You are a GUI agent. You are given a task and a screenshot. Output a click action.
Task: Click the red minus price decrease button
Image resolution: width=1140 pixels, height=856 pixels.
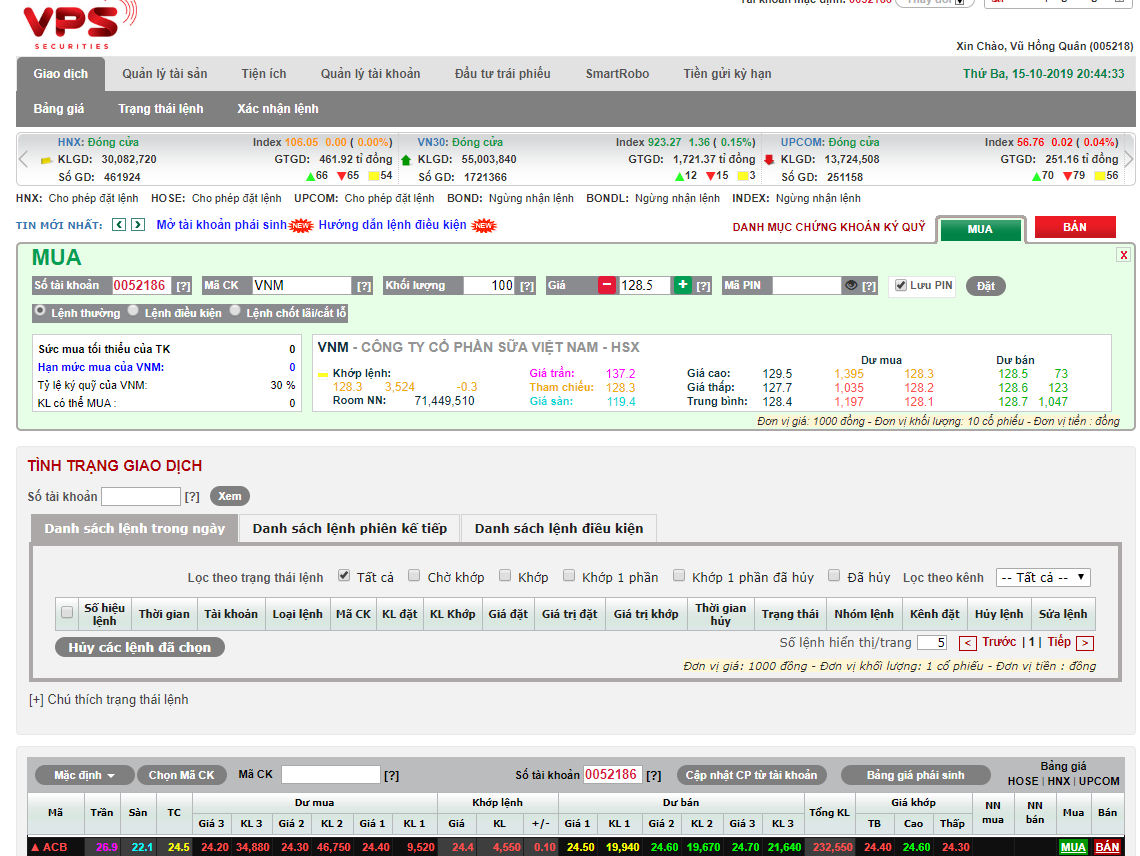click(x=608, y=285)
